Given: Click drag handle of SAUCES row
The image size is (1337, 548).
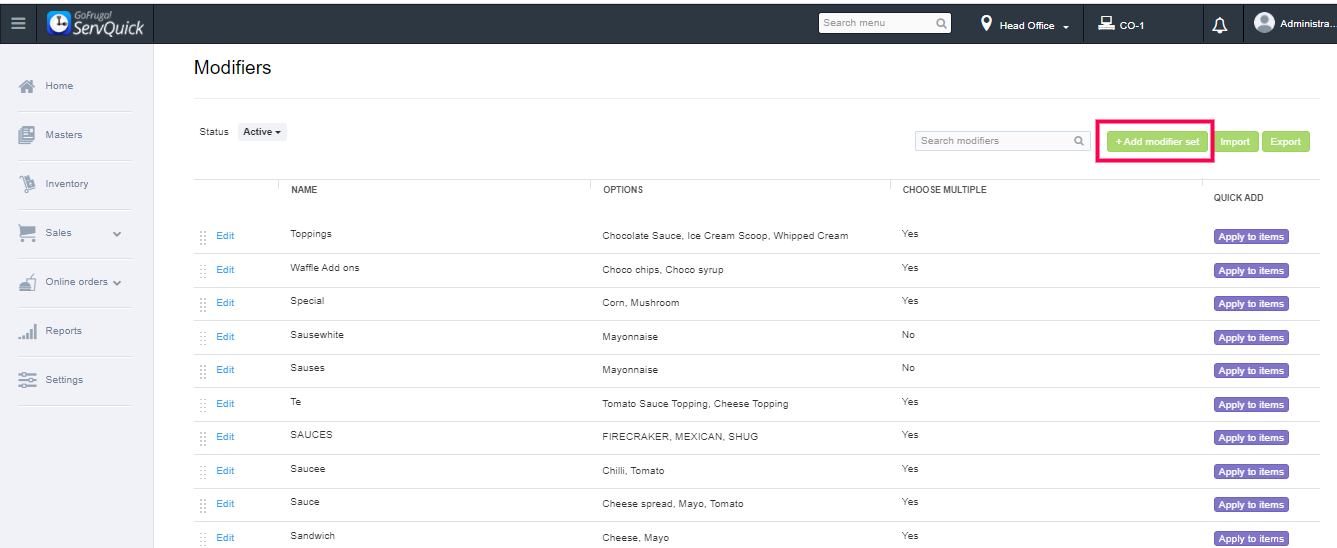Looking at the screenshot, I should [203, 438].
